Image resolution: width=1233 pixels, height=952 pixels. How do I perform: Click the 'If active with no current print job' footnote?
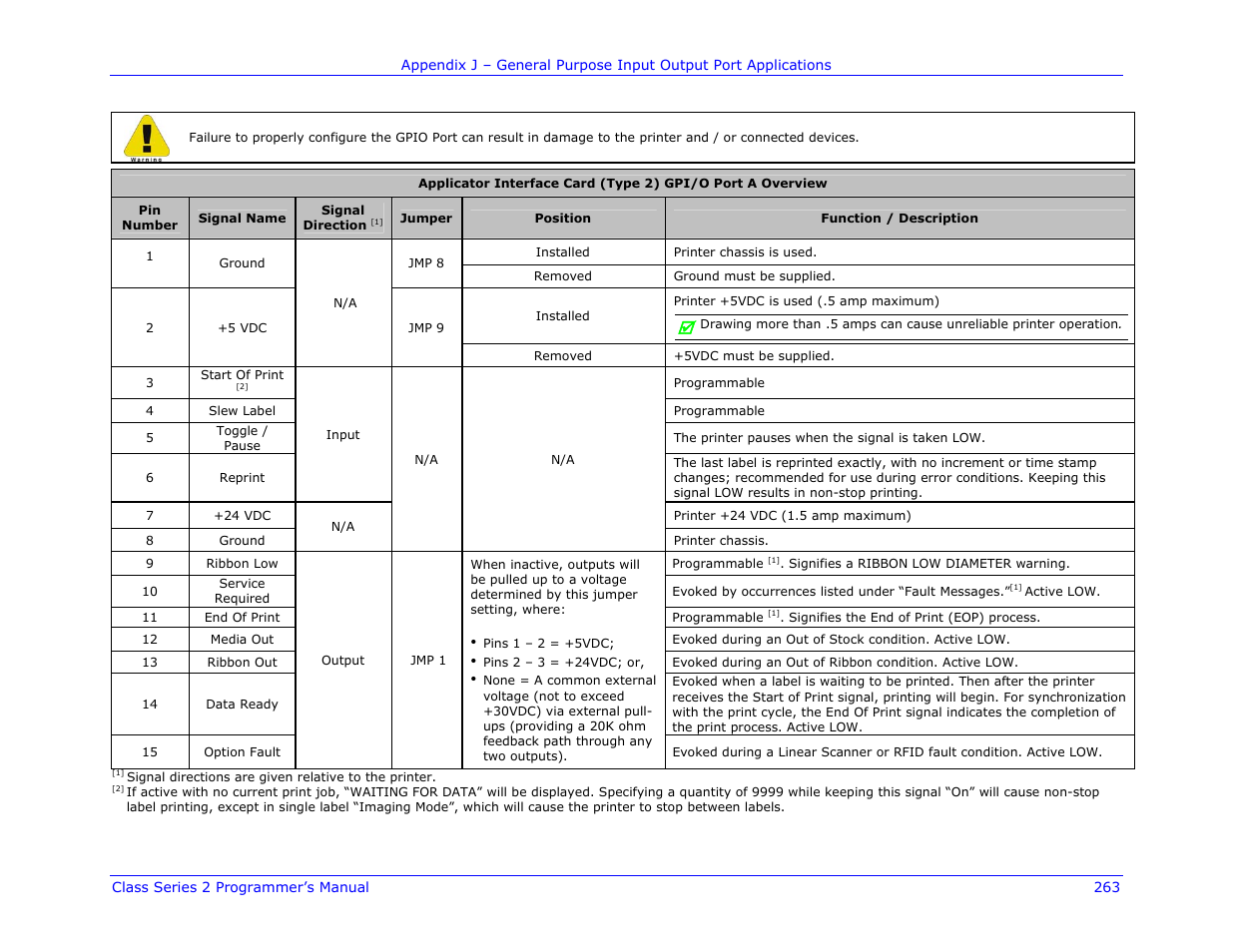tap(613, 800)
